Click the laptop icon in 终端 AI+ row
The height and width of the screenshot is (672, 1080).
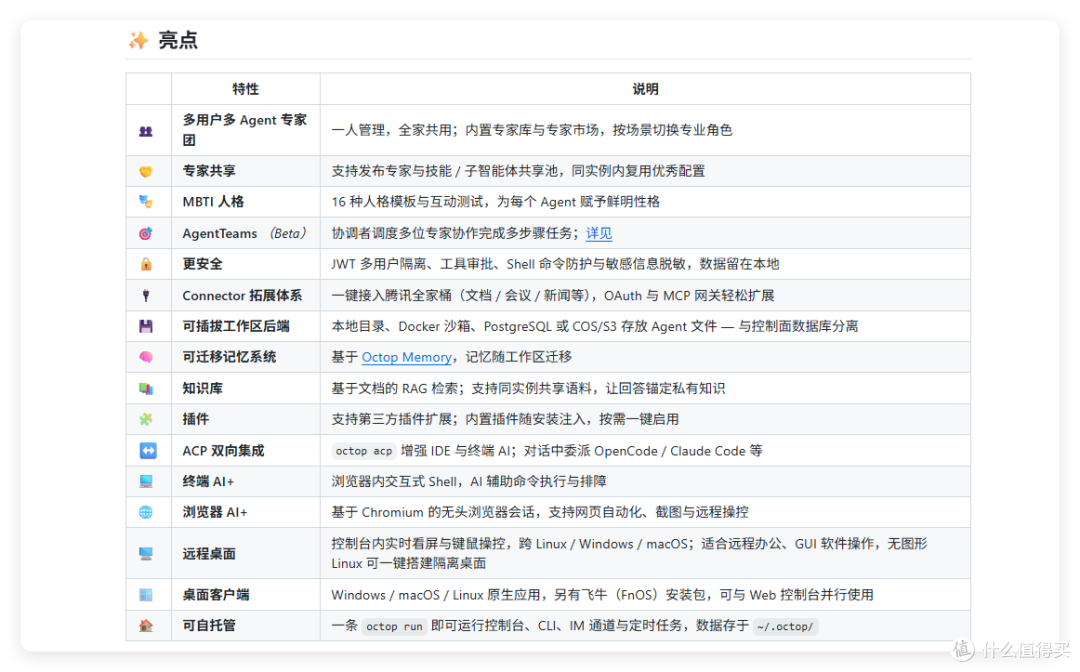coord(146,481)
